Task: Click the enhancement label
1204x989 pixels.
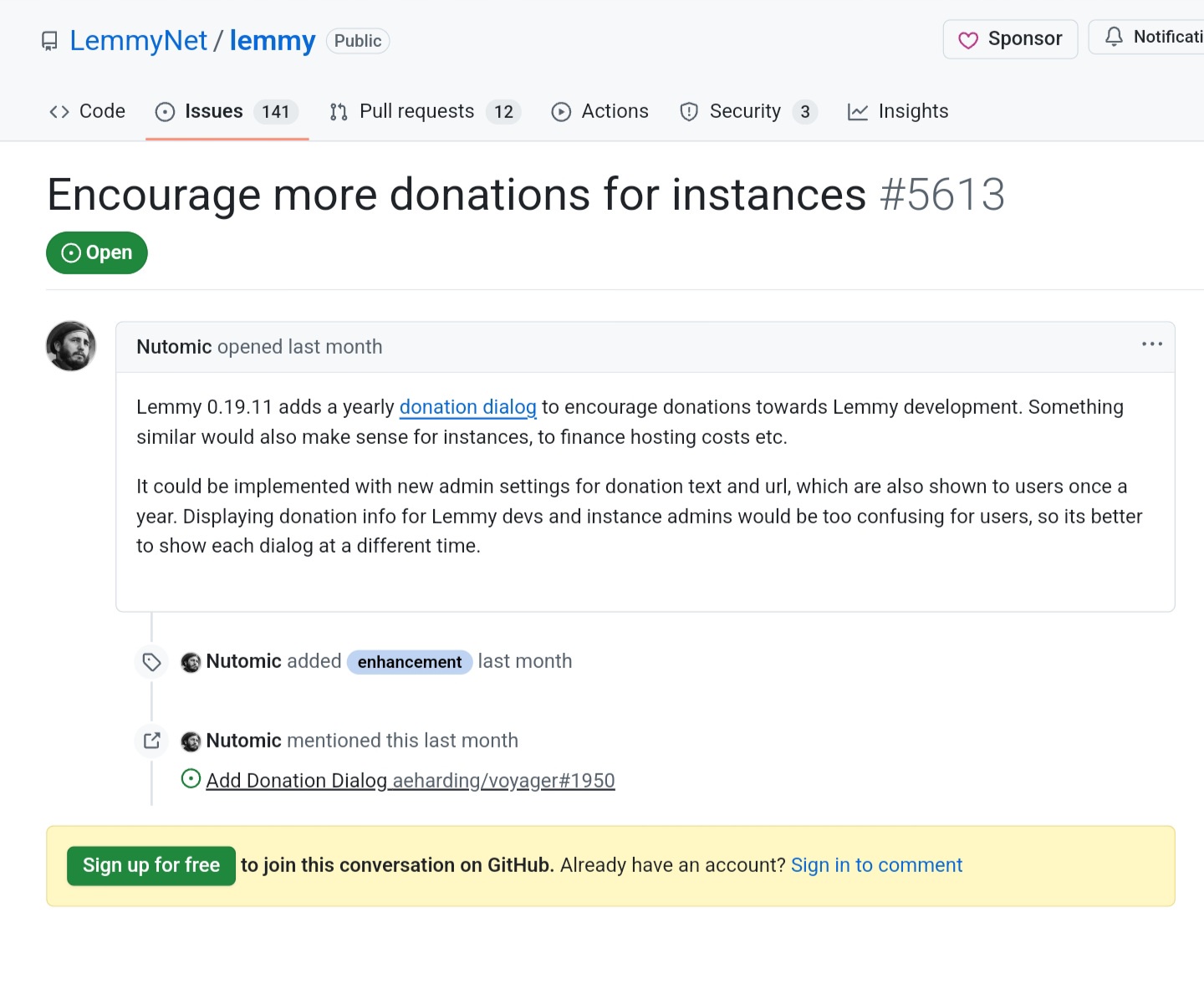Action: point(410,662)
